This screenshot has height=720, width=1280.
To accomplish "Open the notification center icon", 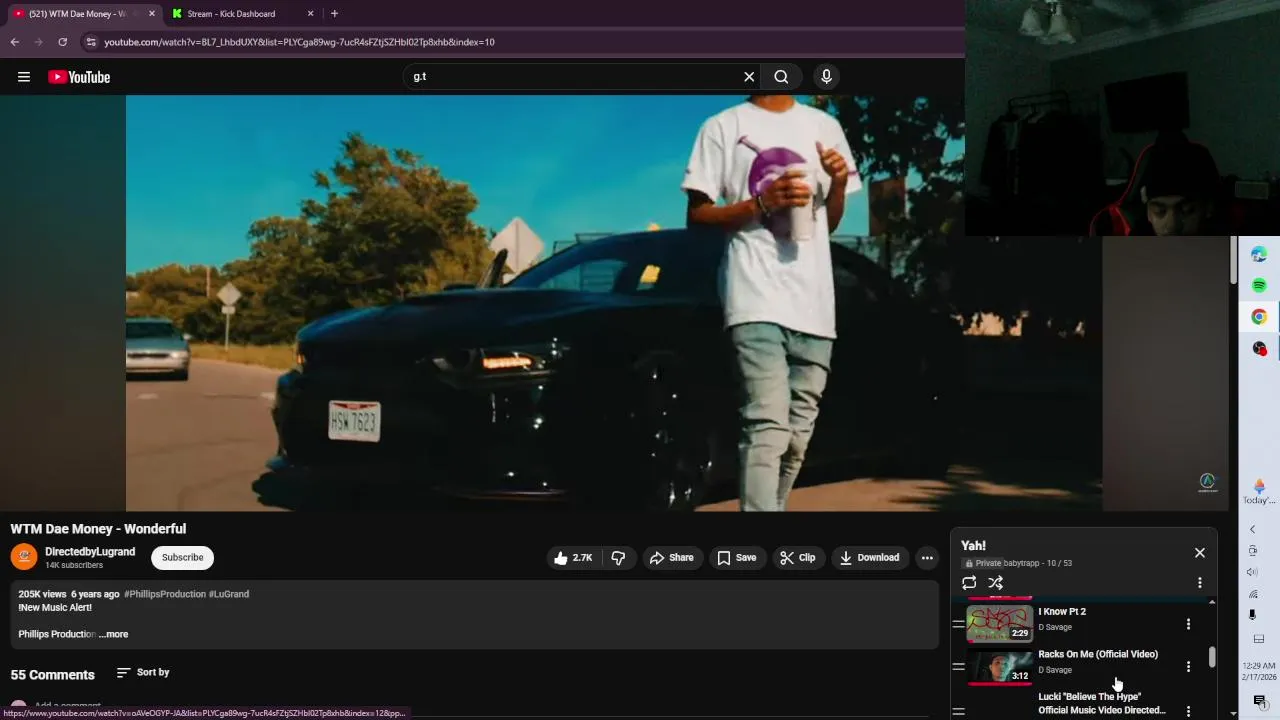I will coord(1259,701).
